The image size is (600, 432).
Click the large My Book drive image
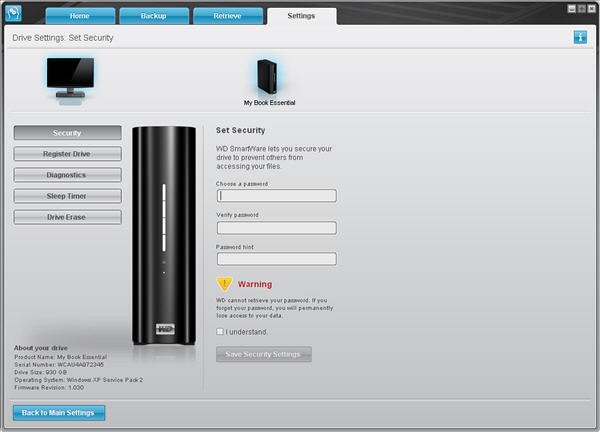tap(164, 236)
